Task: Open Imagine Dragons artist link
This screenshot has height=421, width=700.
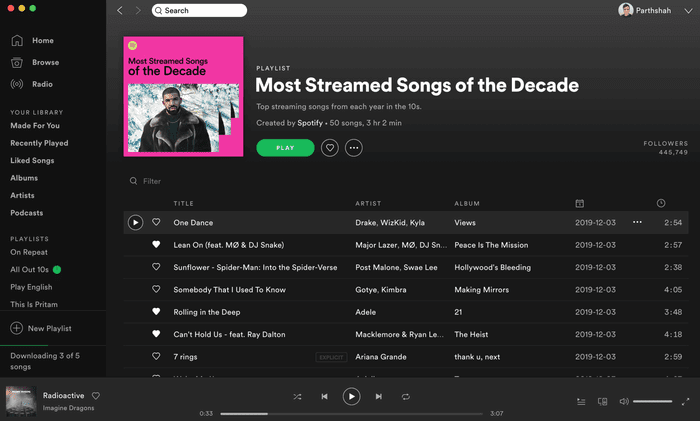Action: pyautogui.click(x=68, y=408)
